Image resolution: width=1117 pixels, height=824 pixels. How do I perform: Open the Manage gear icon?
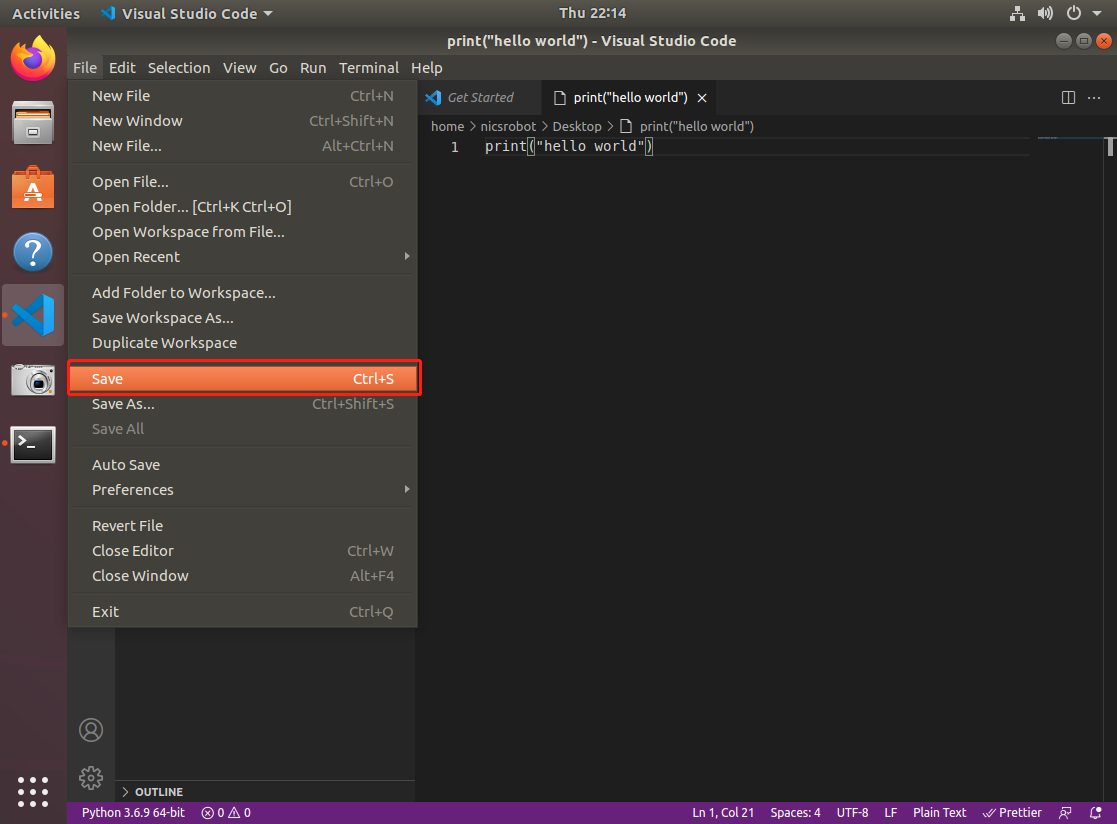point(91,778)
